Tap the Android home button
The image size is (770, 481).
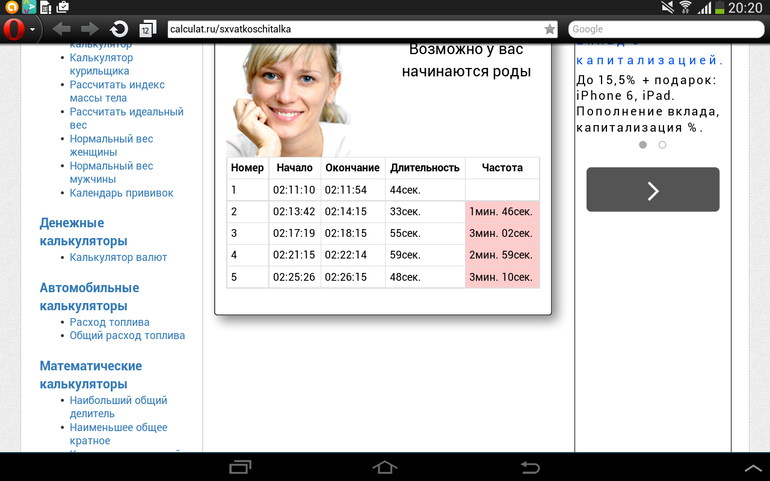tap(385, 467)
